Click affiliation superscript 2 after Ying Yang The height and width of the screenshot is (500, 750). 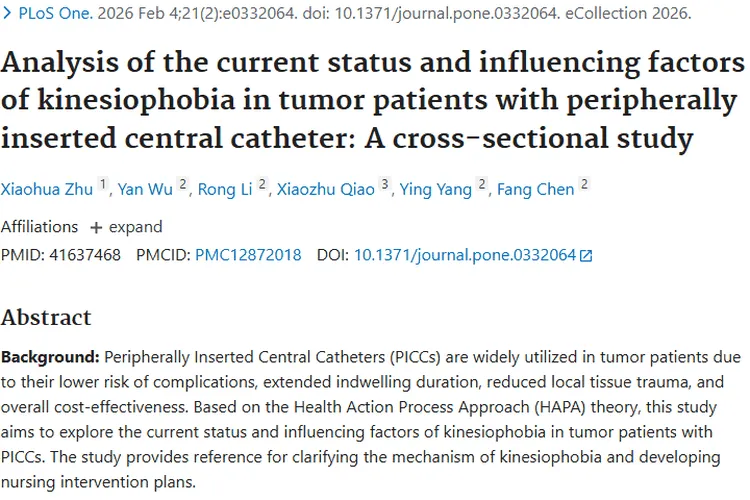coord(482,185)
